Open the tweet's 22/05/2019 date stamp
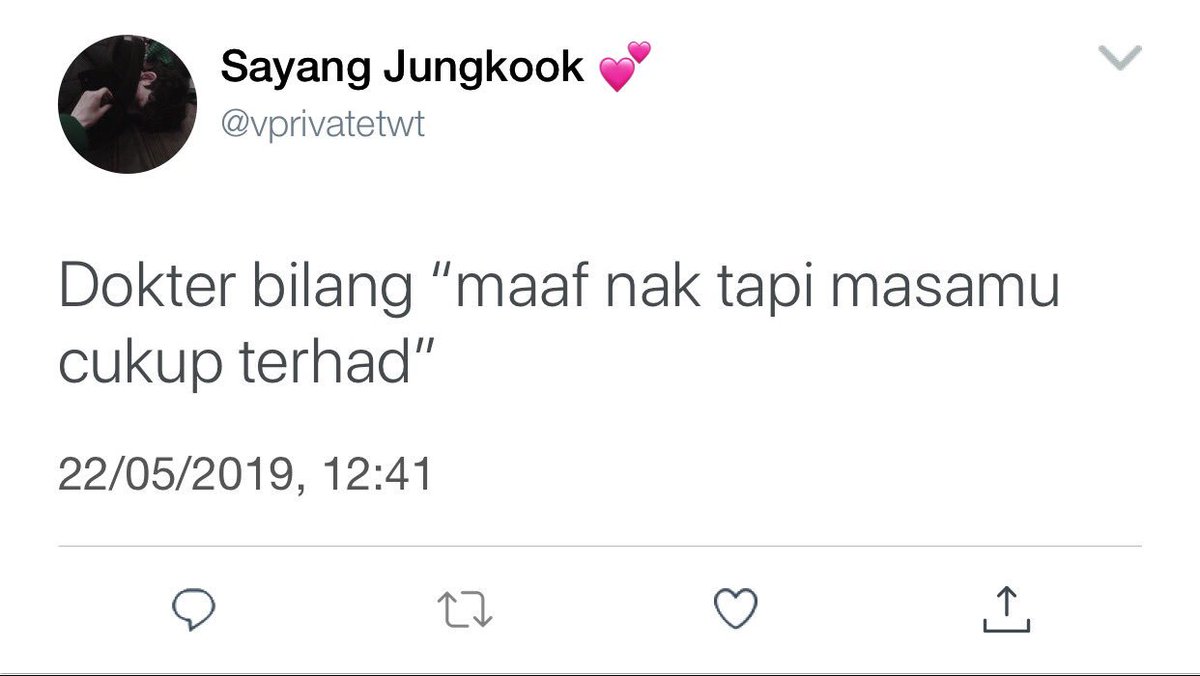Image resolution: width=1200 pixels, height=676 pixels. click(178, 474)
